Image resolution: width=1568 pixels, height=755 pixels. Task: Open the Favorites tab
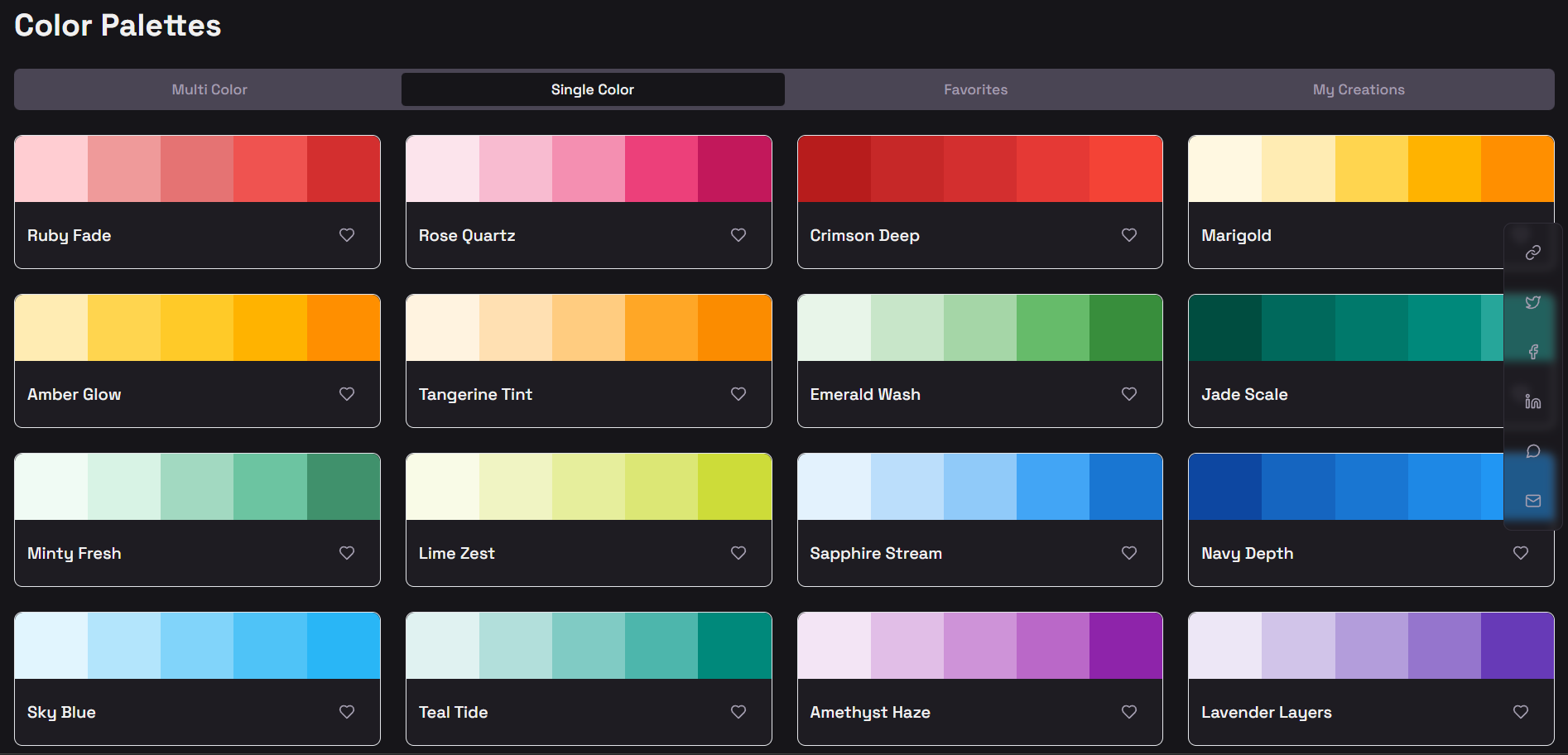pos(975,89)
